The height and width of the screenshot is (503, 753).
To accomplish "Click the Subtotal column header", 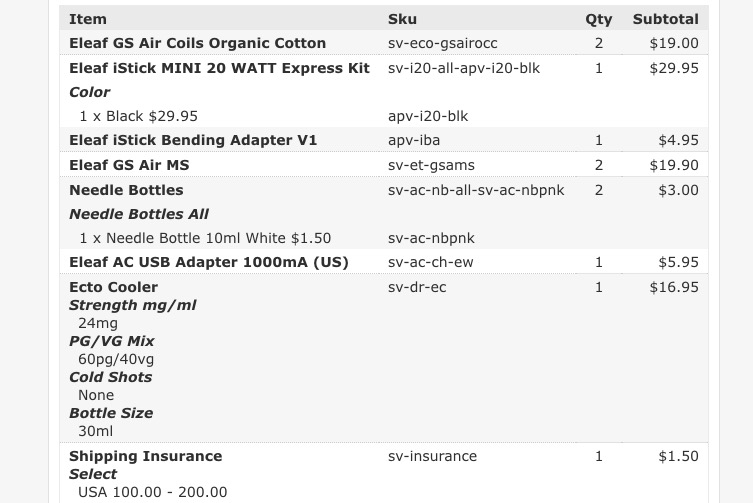I will [666, 19].
